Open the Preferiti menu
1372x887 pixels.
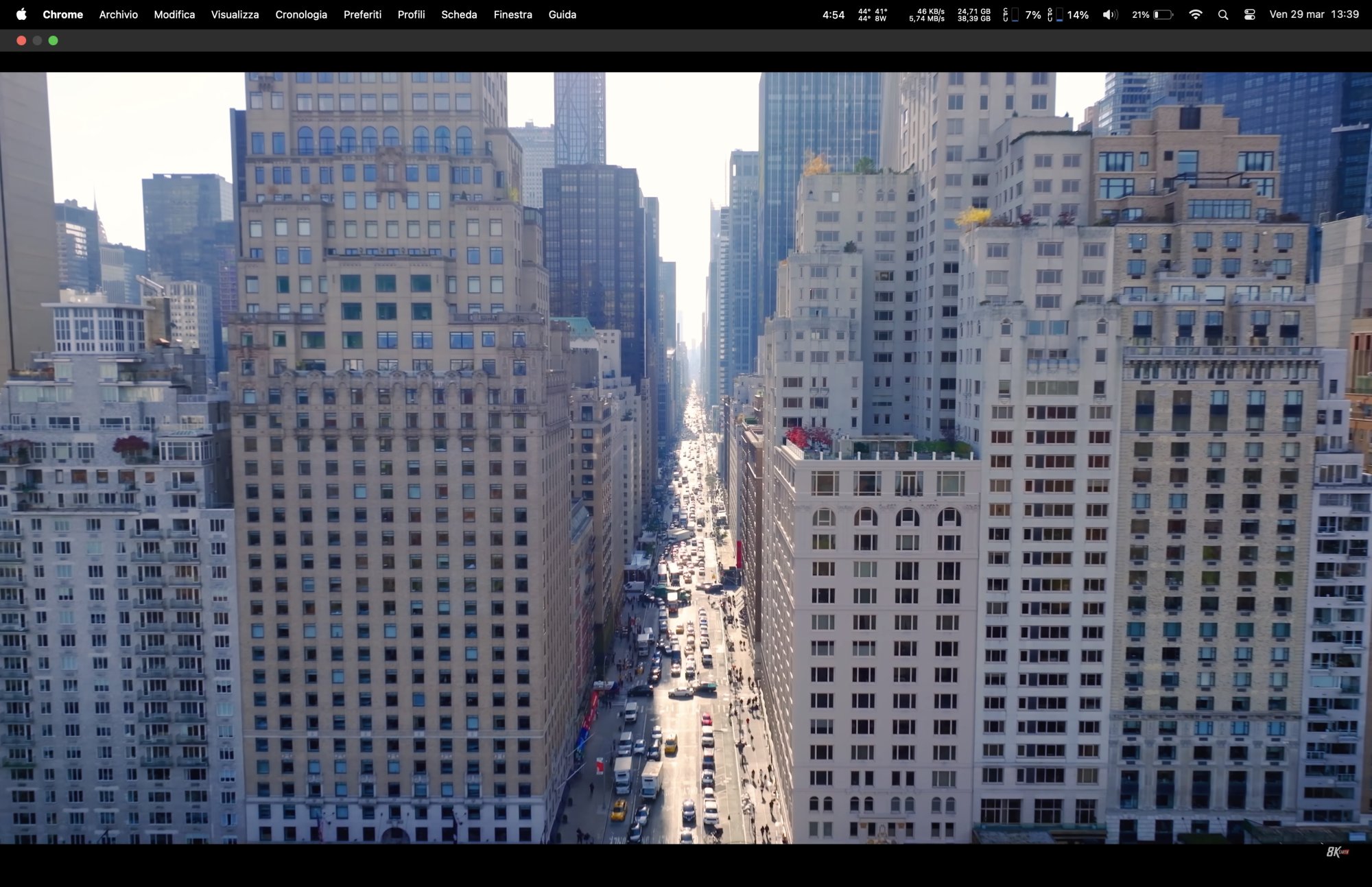coord(362,14)
